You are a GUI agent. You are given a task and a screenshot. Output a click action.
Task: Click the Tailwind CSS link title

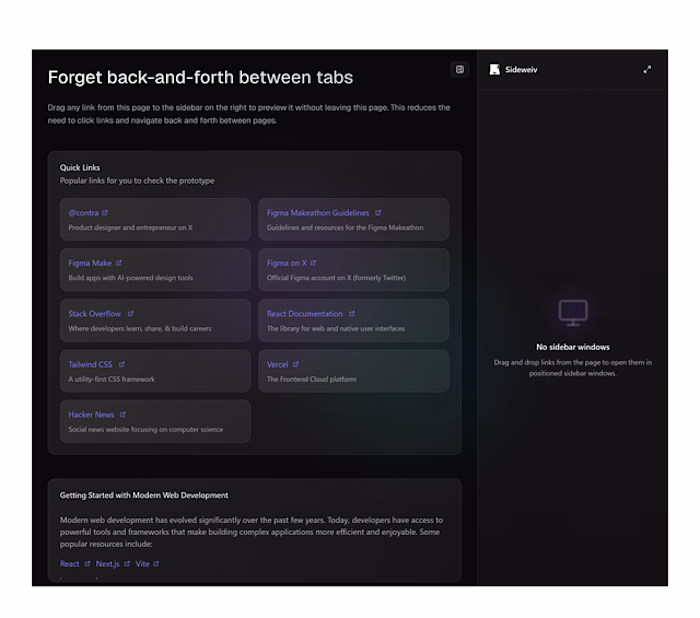[90, 365]
